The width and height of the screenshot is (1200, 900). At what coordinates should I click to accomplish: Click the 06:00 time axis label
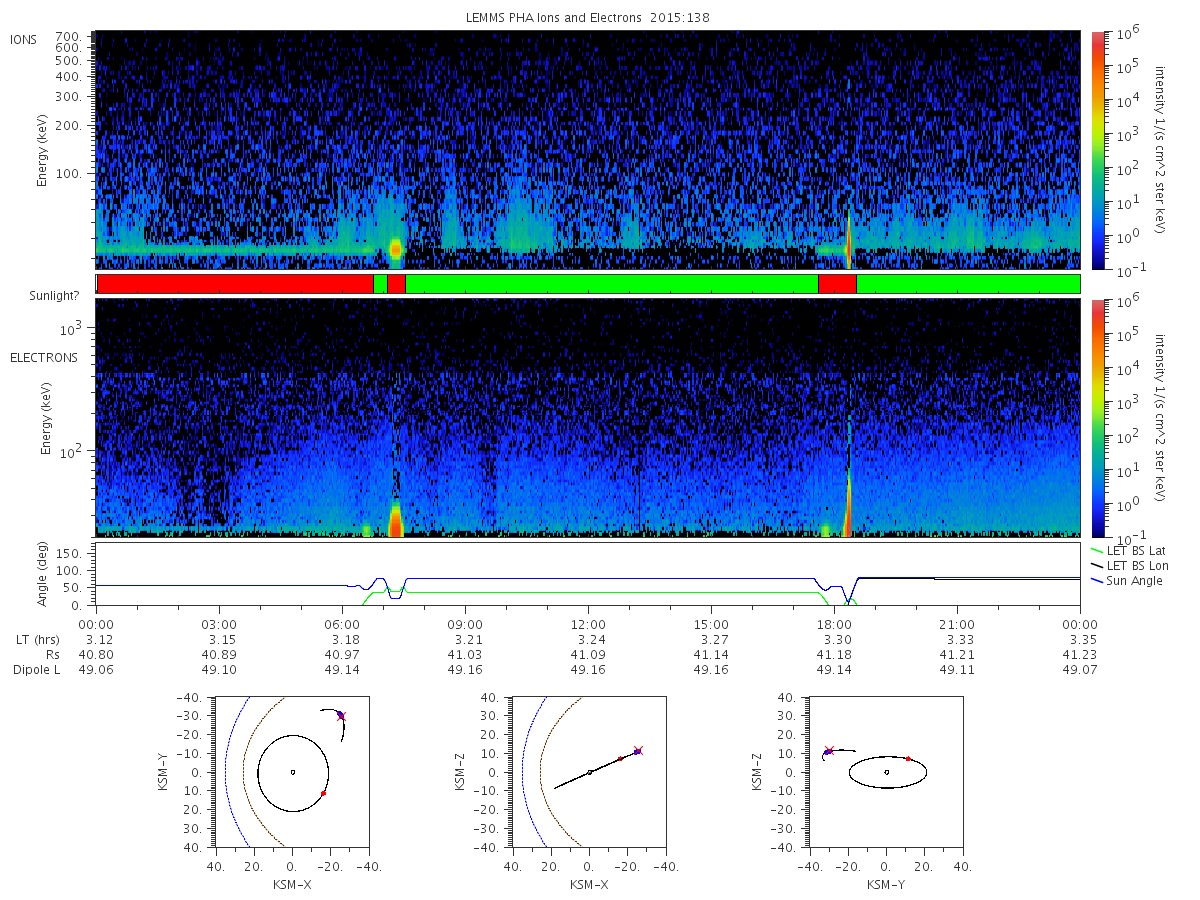click(342, 624)
